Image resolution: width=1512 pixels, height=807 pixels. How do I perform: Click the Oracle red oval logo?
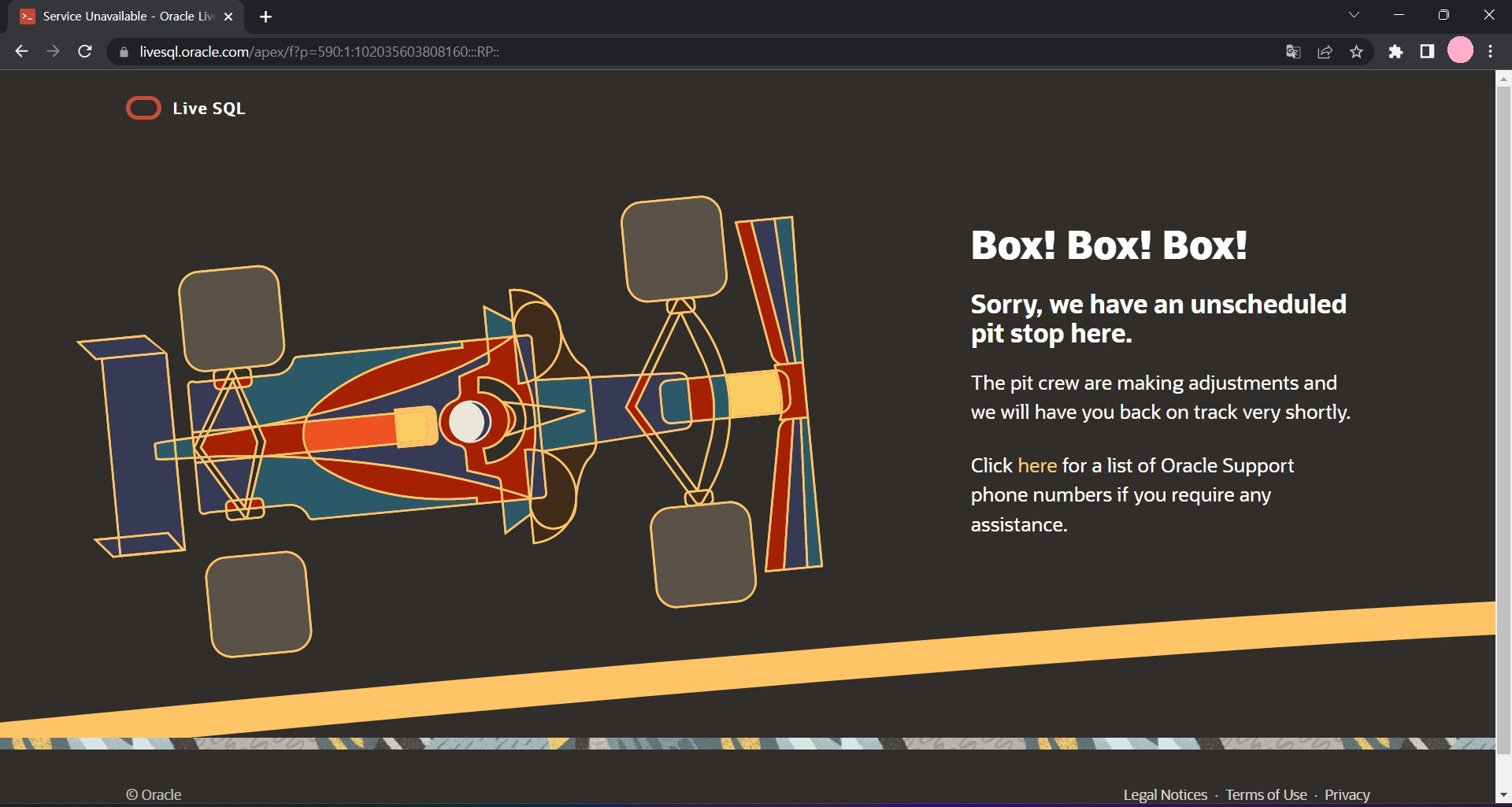(143, 108)
